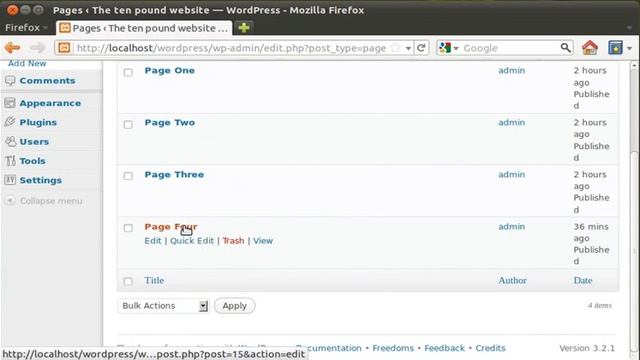
Task: Open the Feedback footer link
Action: (444, 348)
